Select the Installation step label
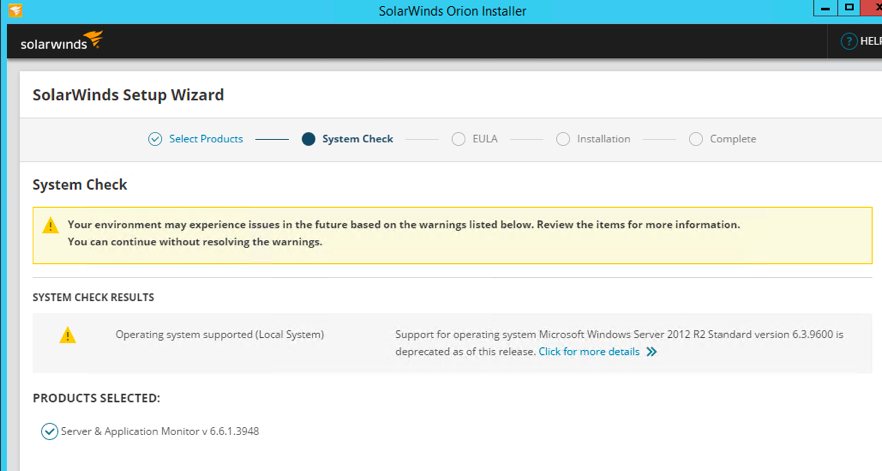Viewport: 882px width, 471px height. 604,139
